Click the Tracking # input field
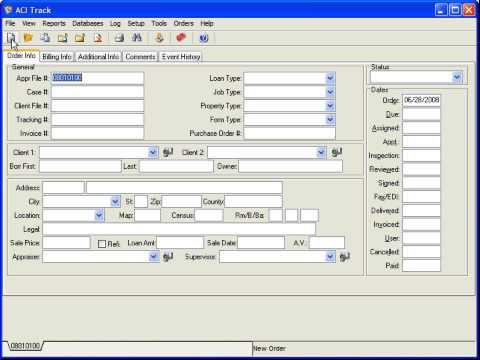Image resolution: width=480 pixels, height=360 pixels. 97,119
